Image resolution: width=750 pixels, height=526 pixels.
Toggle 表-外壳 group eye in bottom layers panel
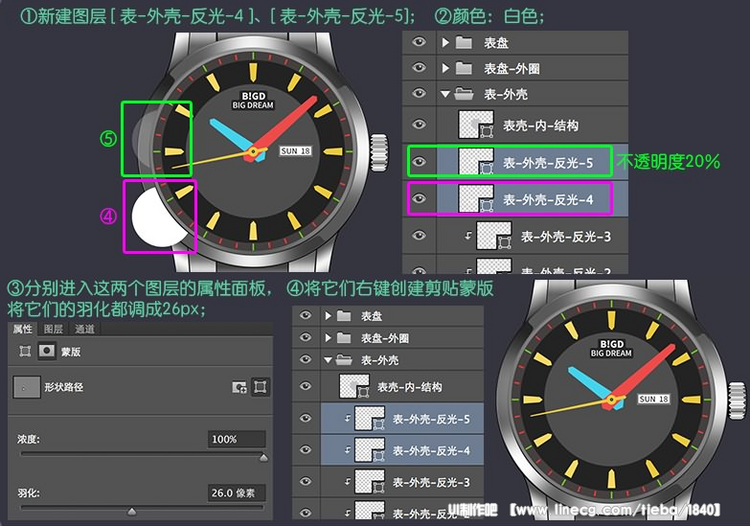click(305, 359)
